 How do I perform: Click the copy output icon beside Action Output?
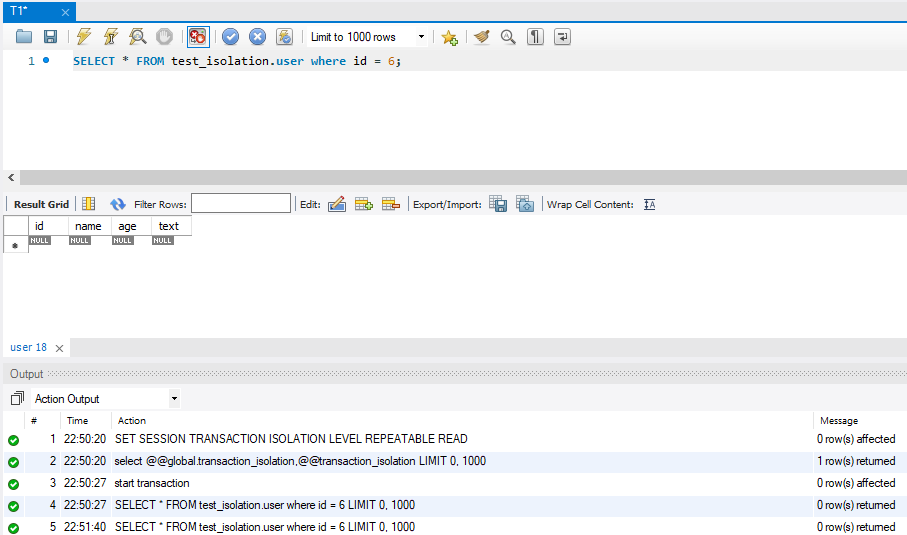17,398
